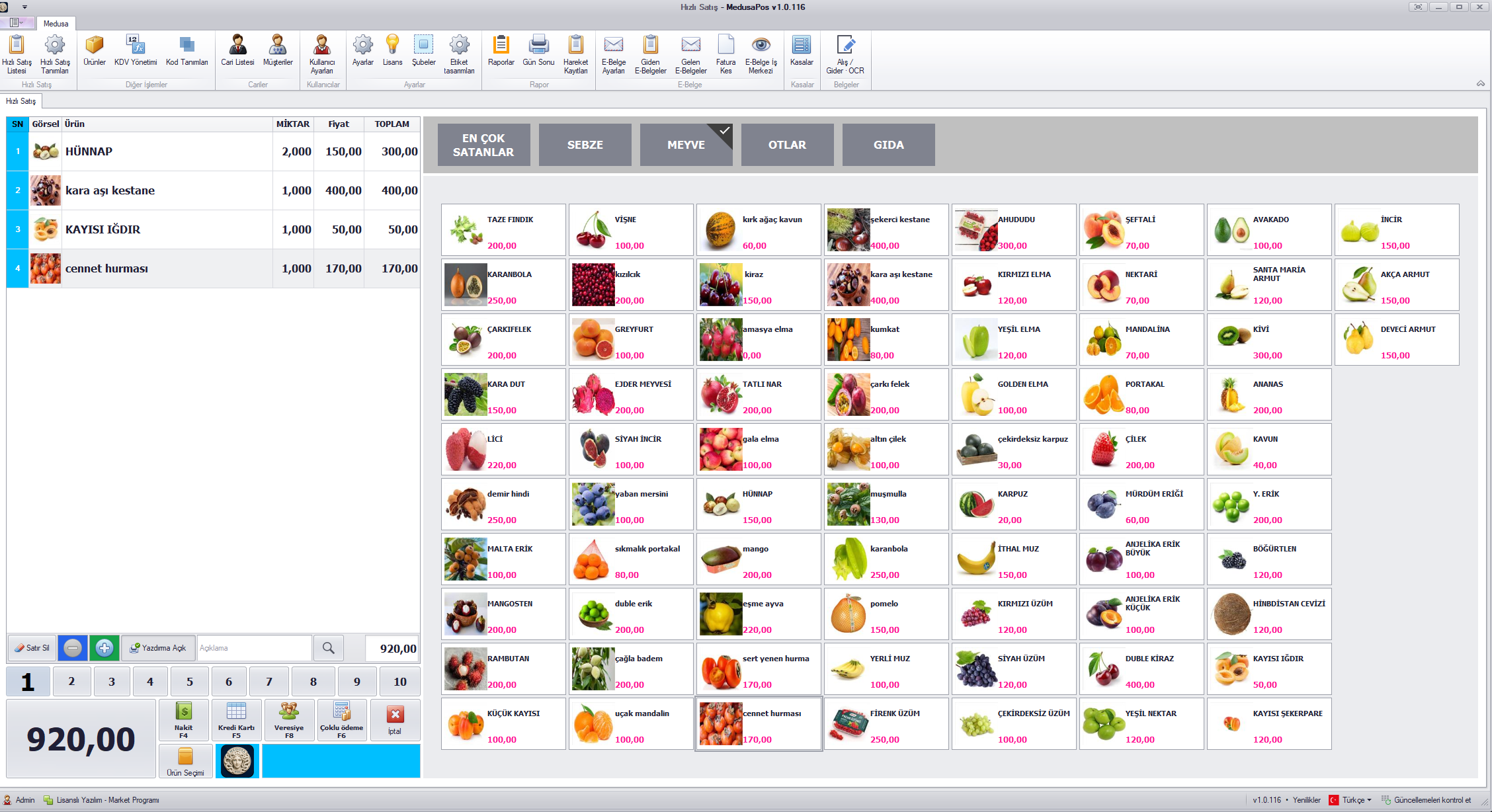Toggle Yazdırma Açık printing option
Viewport: 1492px width, 812px height.
coord(158,648)
